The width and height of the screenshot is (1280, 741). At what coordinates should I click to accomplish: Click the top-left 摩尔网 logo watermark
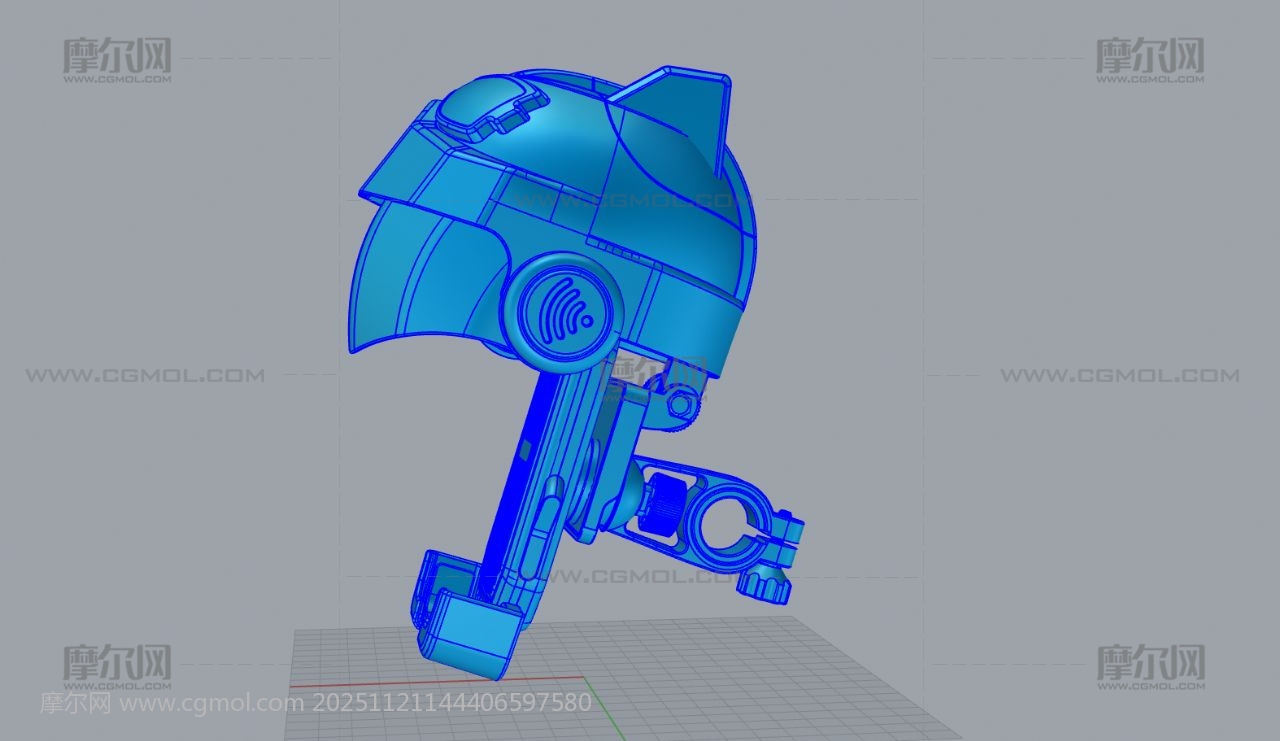point(117,59)
